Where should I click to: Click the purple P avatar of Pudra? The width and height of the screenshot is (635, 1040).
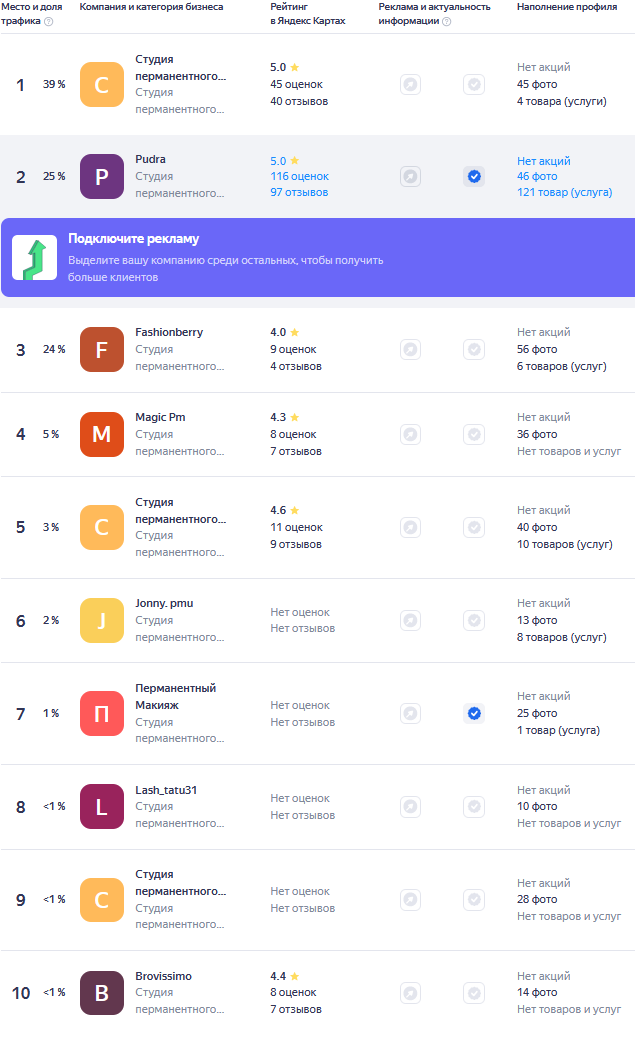[102, 176]
